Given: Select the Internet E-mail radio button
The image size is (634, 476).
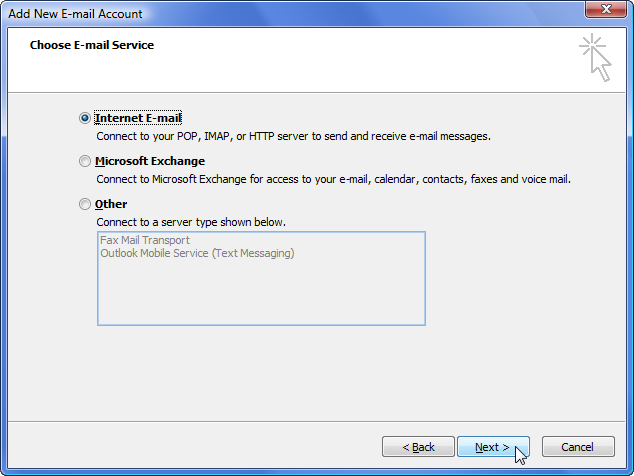Looking at the screenshot, I should click(x=85, y=118).
